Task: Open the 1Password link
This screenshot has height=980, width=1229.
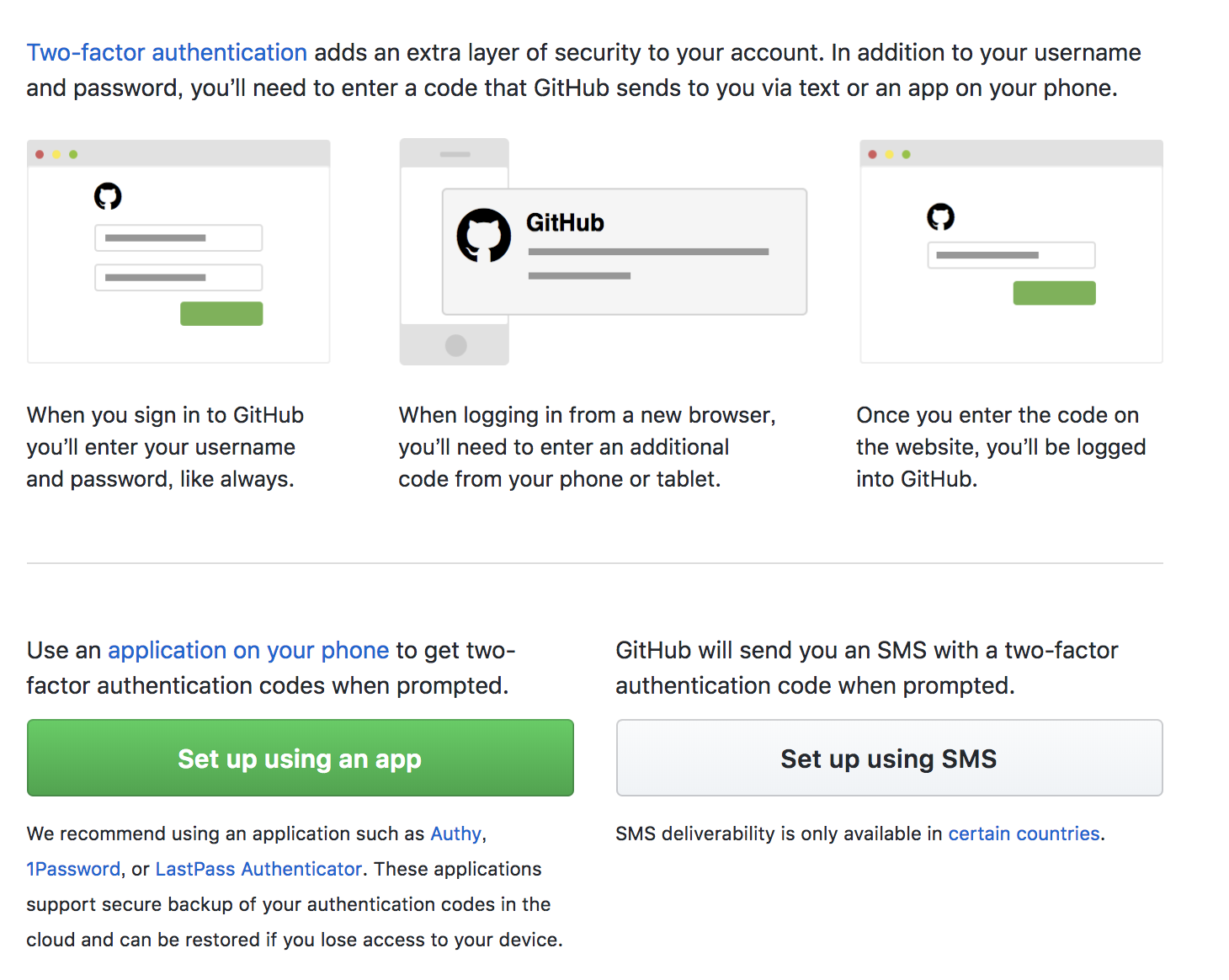Action: tap(74, 869)
